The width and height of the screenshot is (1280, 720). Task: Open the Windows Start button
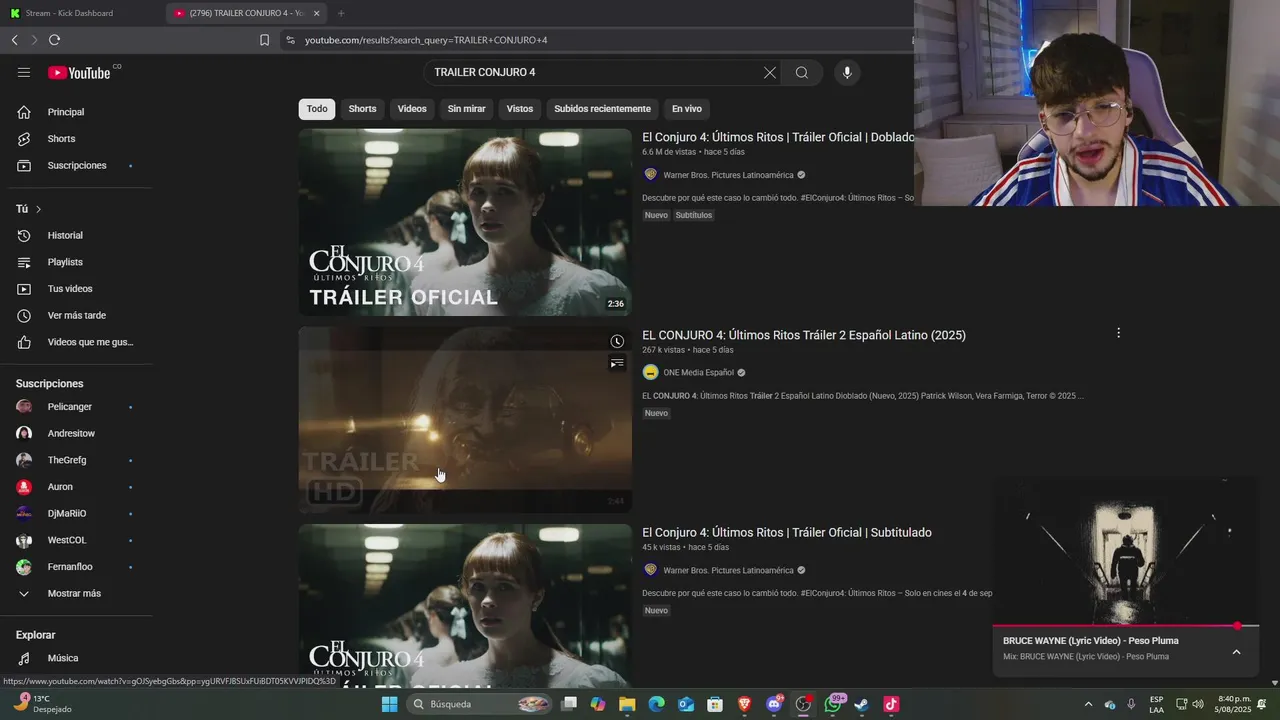pos(390,704)
